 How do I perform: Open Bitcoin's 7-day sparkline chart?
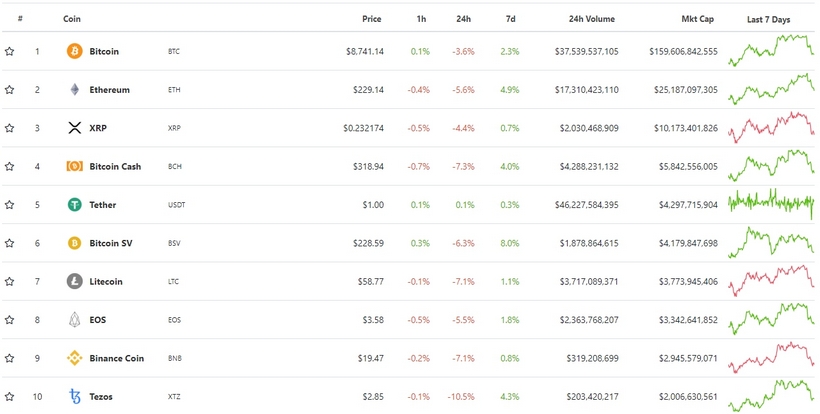point(771,51)
